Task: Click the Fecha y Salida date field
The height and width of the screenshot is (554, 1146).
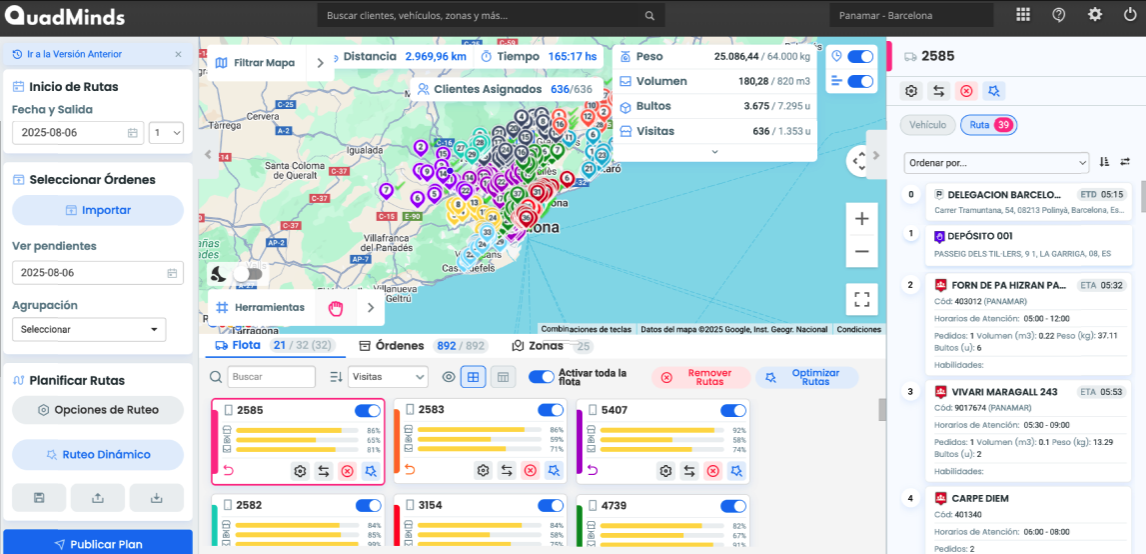Action: tap(78, 133)
